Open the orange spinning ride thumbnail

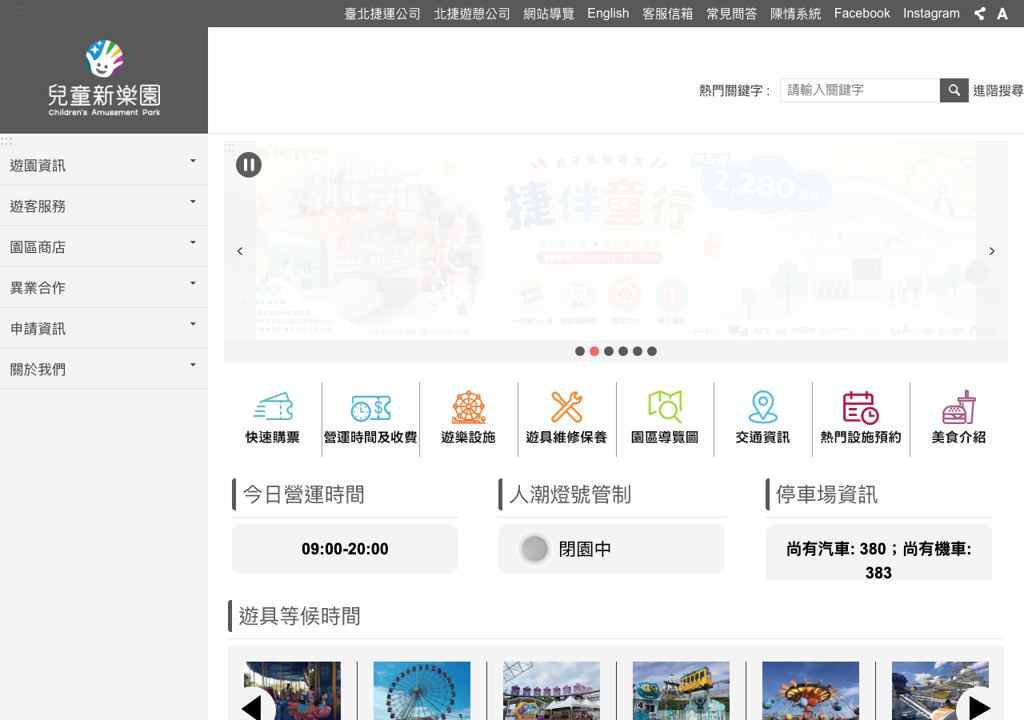click(810, 691)
